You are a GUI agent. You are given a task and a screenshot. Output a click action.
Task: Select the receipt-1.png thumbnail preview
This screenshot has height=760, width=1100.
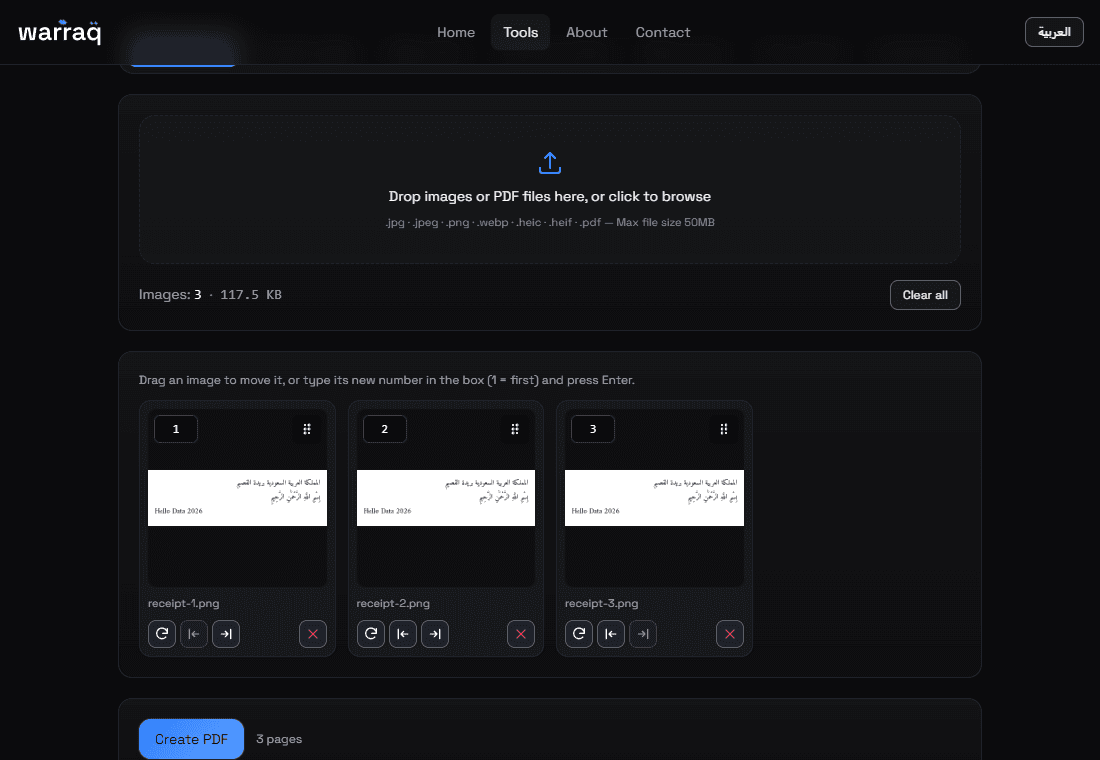point(237,498)
